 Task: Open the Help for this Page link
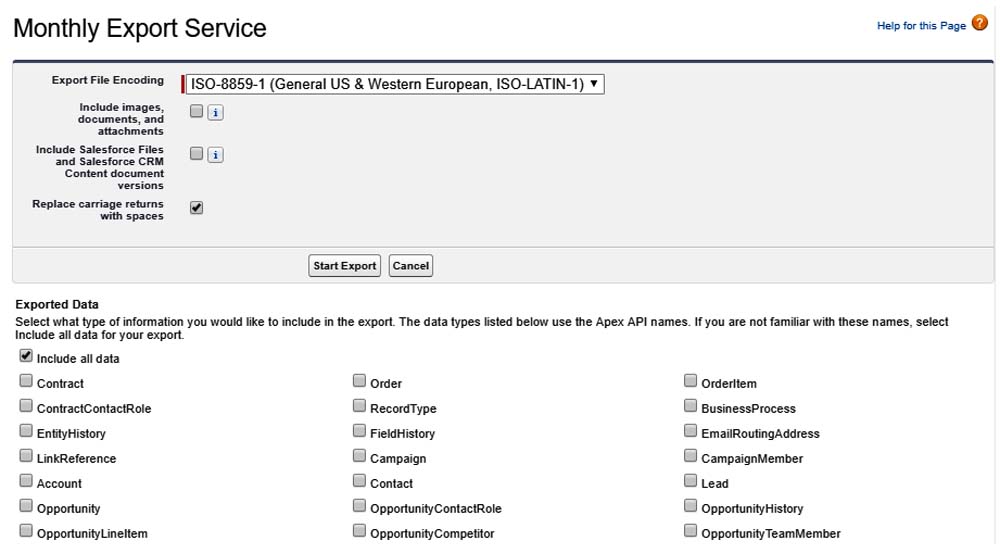pos(921,26)
